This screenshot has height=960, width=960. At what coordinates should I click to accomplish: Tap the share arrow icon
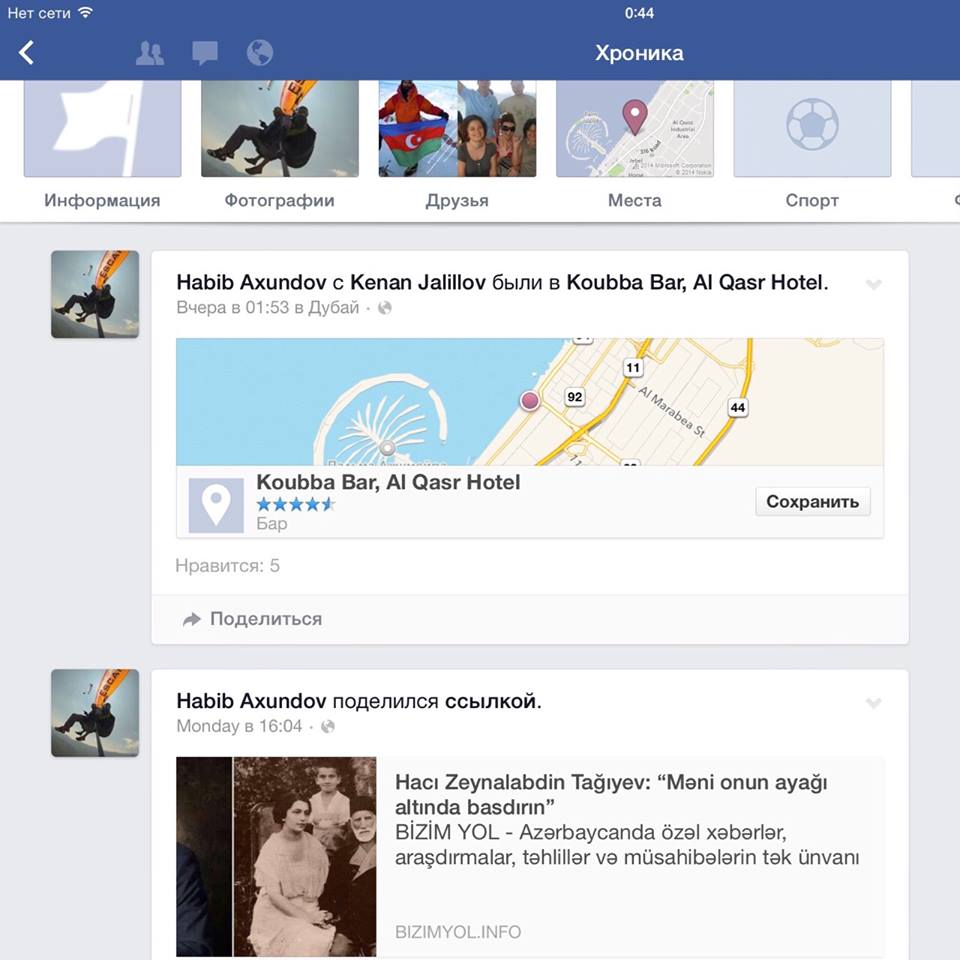192,620
